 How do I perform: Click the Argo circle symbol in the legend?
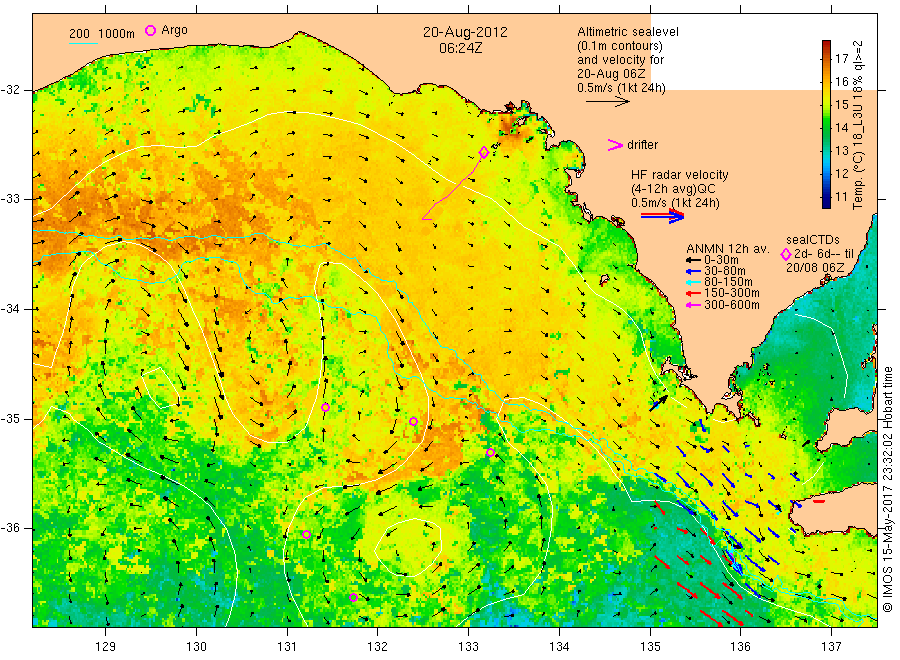point(150,30)
